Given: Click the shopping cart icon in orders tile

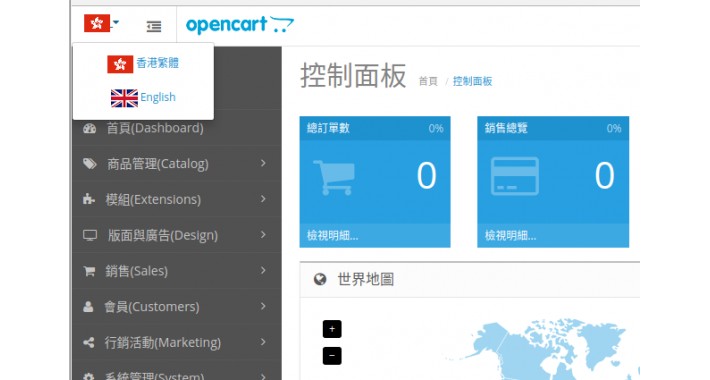Looking at the screenshot, I should point(334,177).
